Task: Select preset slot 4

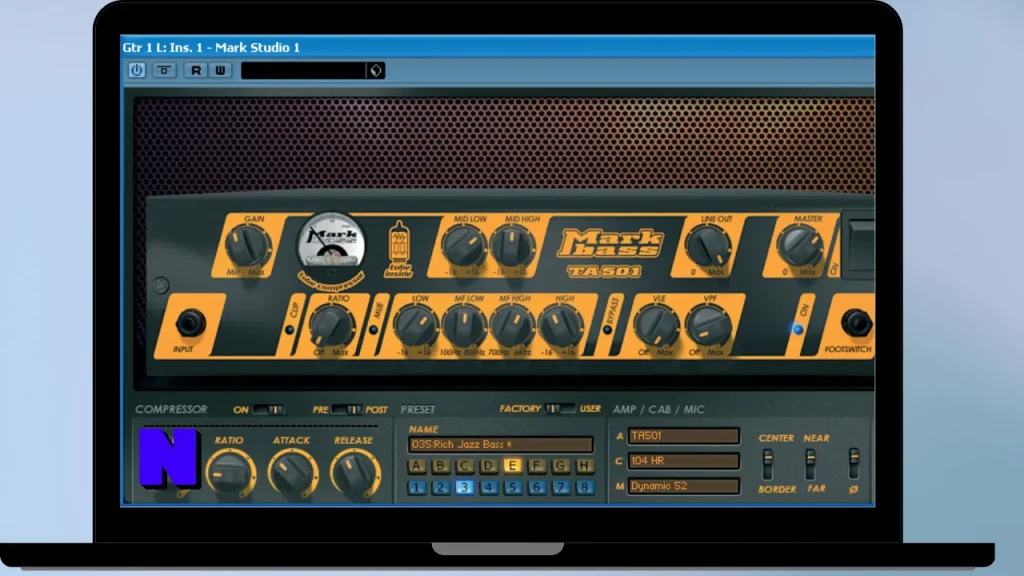Action: 488,487
